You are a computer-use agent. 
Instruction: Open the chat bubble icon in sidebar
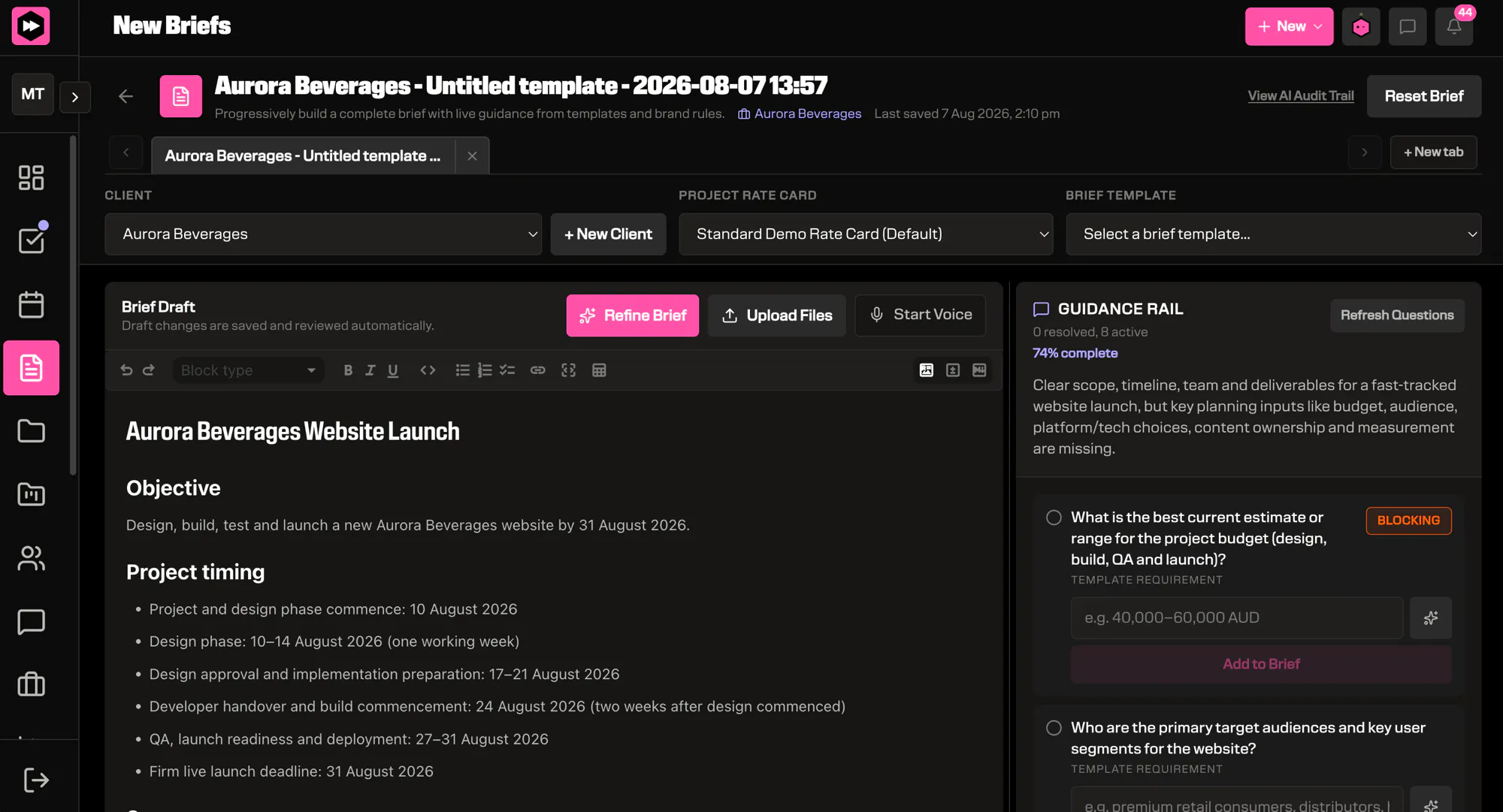31,622
